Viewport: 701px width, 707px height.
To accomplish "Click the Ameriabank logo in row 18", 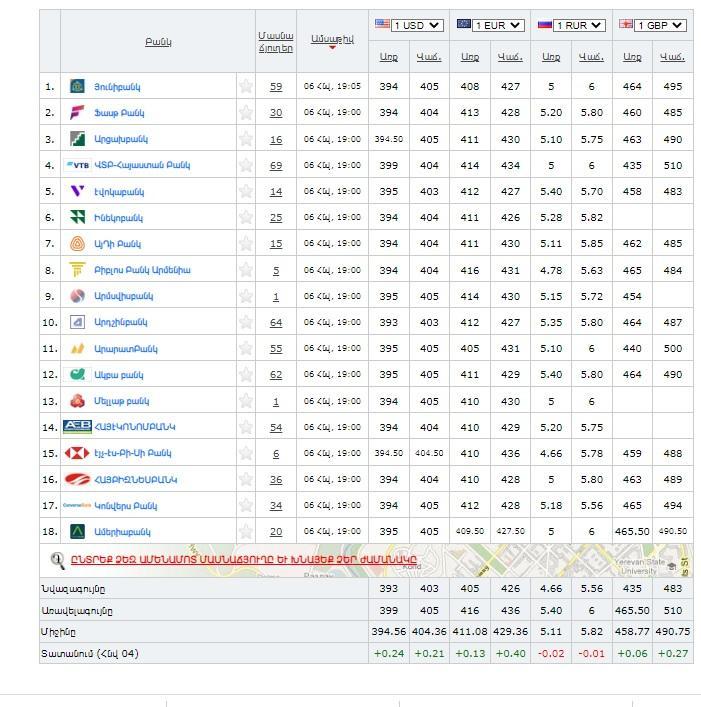I will point(77,532).
